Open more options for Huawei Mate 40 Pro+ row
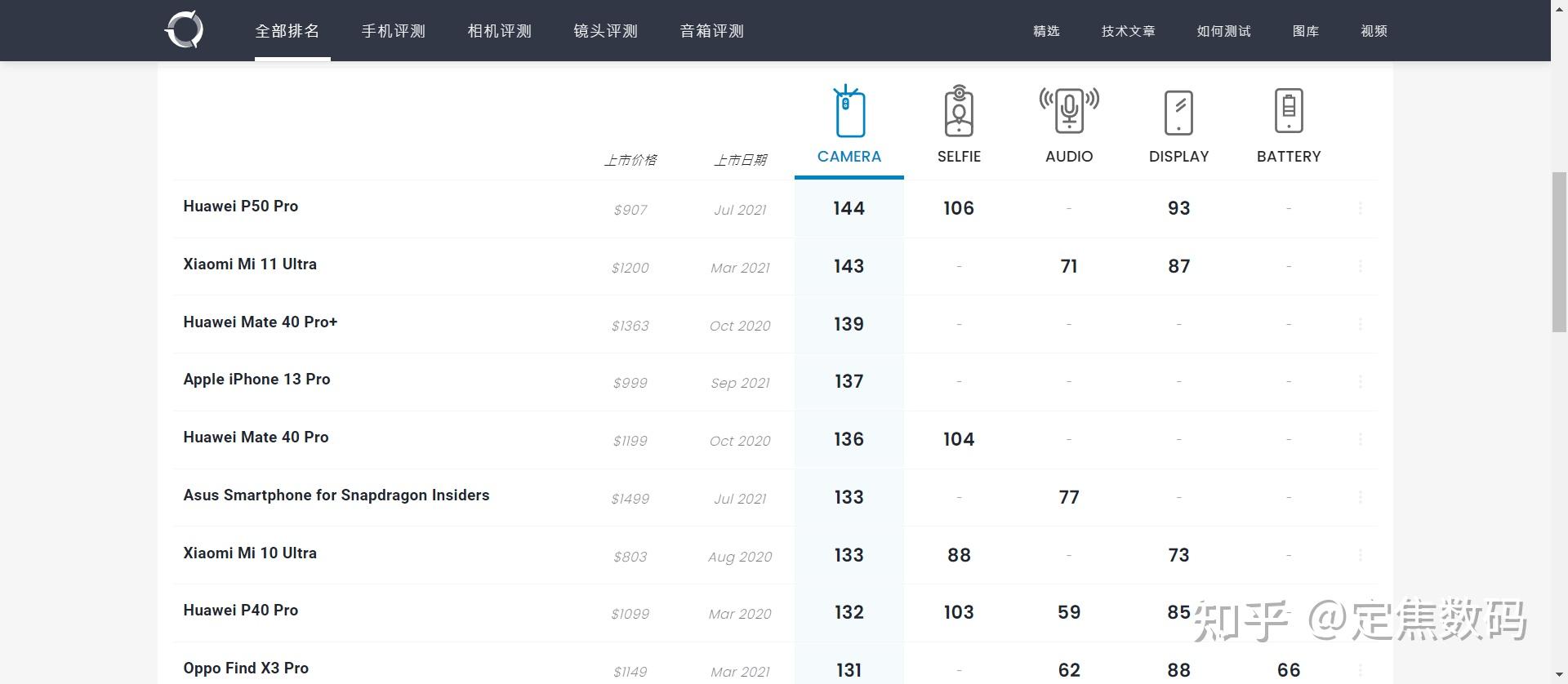1568x684 pixels. pos(1360,324)
